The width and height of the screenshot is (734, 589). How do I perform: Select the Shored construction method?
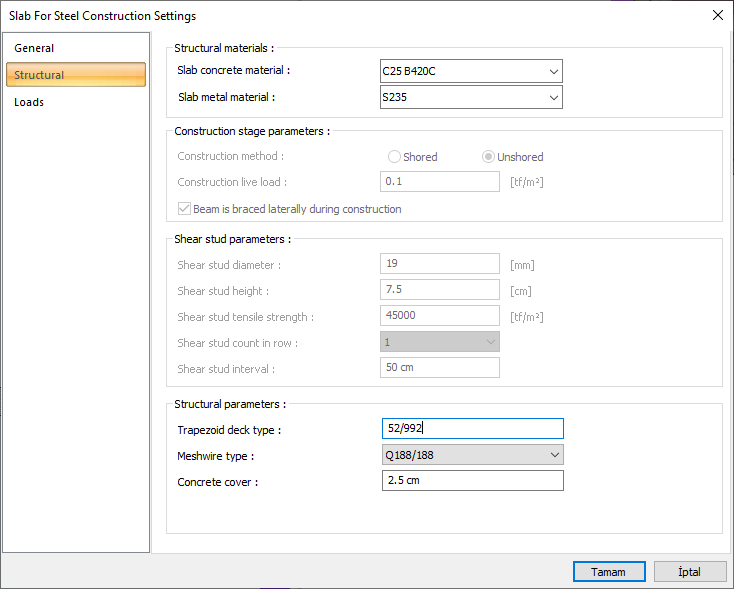(395, 157)
